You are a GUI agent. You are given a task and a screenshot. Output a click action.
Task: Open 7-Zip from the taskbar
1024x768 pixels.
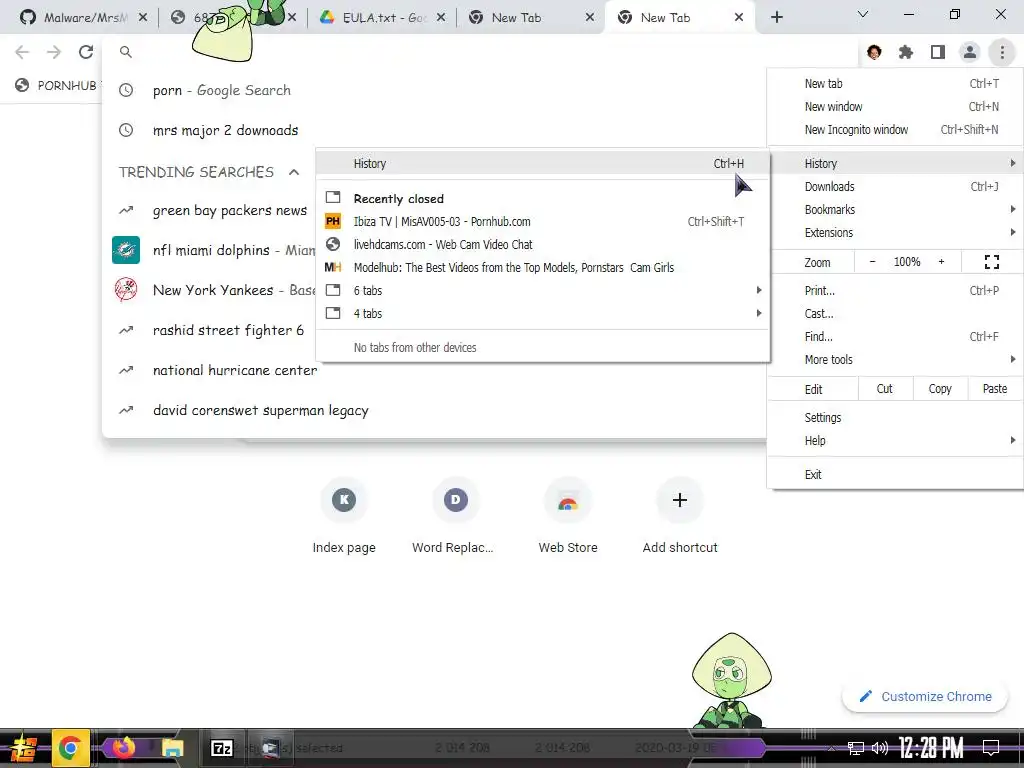coord(221,748)
